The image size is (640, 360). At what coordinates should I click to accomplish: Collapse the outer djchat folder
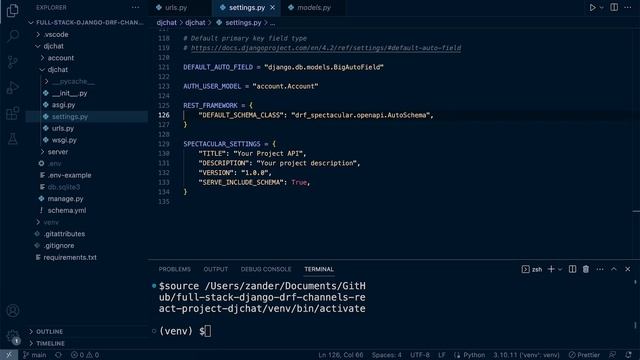pos(87,46)
